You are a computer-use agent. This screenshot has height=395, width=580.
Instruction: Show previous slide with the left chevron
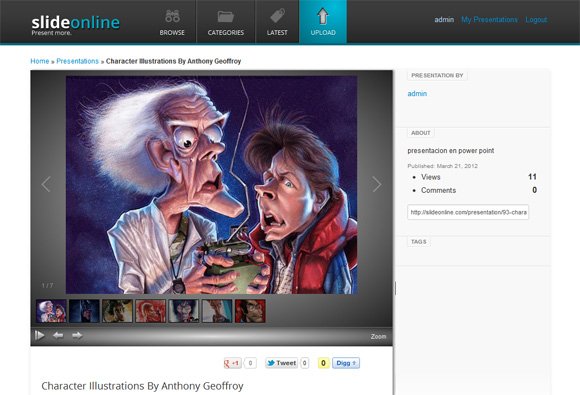click(x=46, y=184)
